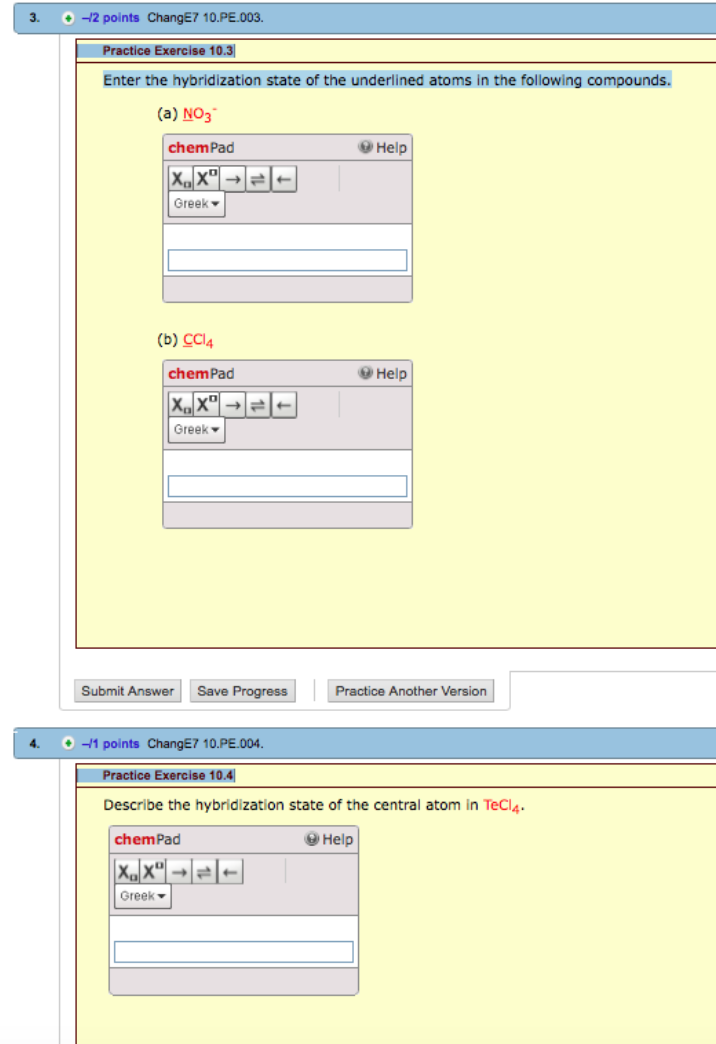Open Greek dropdown in TeCl4 chemPad

click(142, 896)
